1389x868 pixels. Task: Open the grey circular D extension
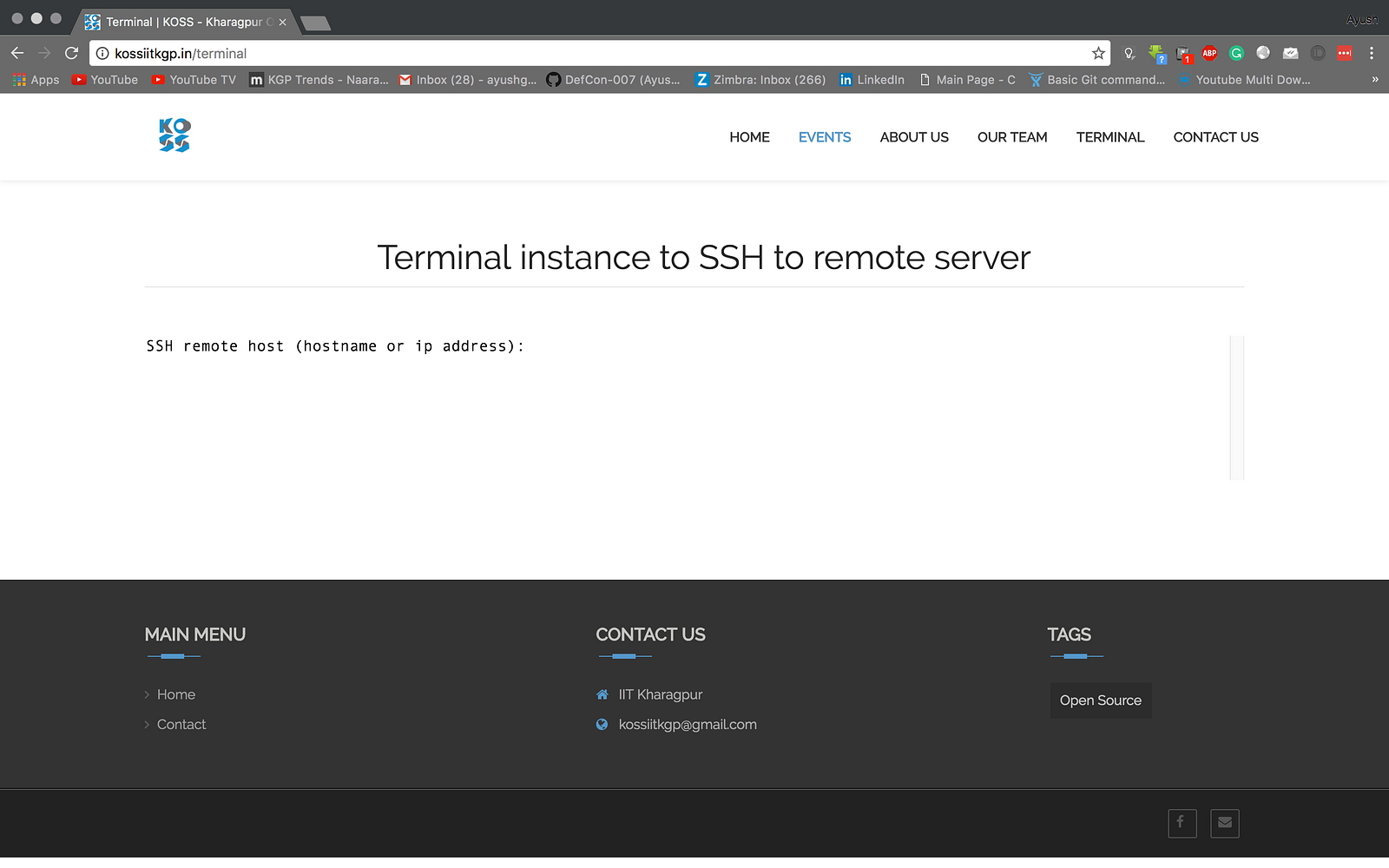(1318, 53)
